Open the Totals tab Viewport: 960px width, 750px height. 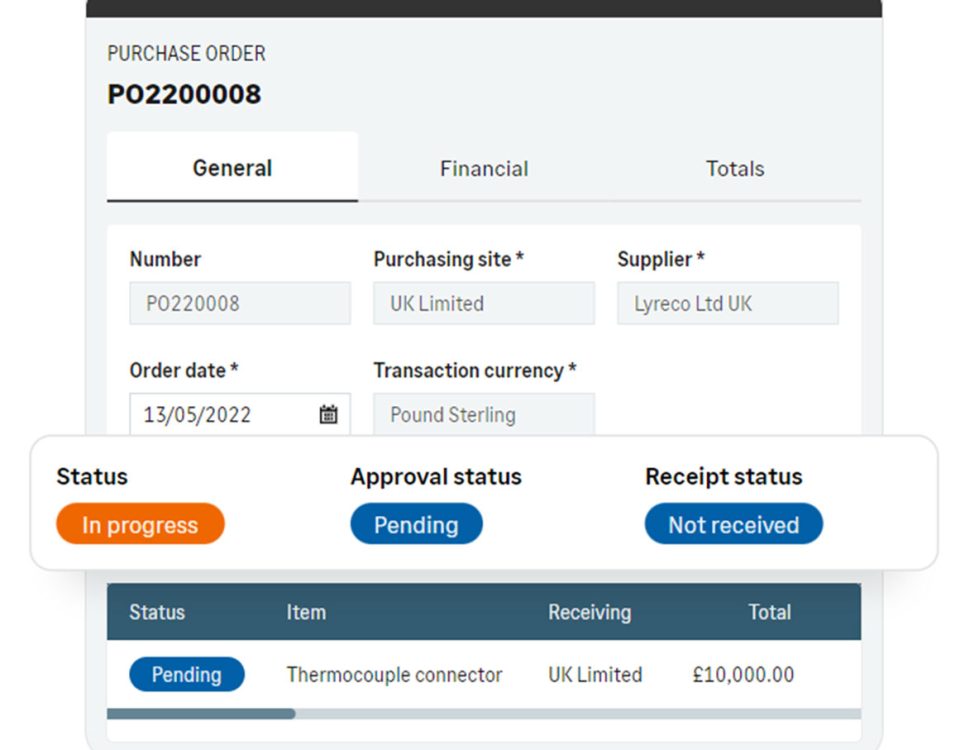[735, 168]
